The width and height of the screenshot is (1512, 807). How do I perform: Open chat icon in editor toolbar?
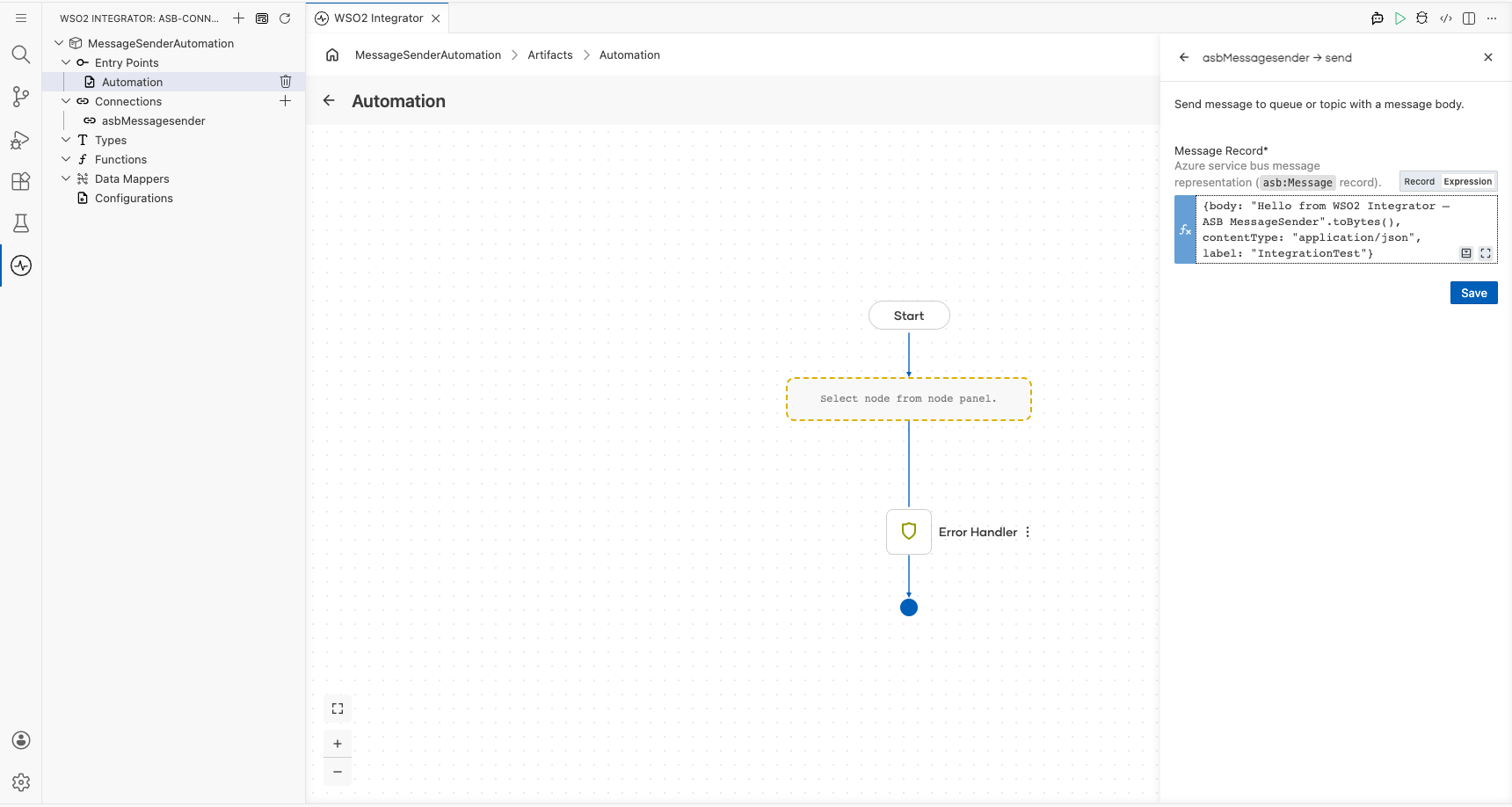[x=1378, y=18]
